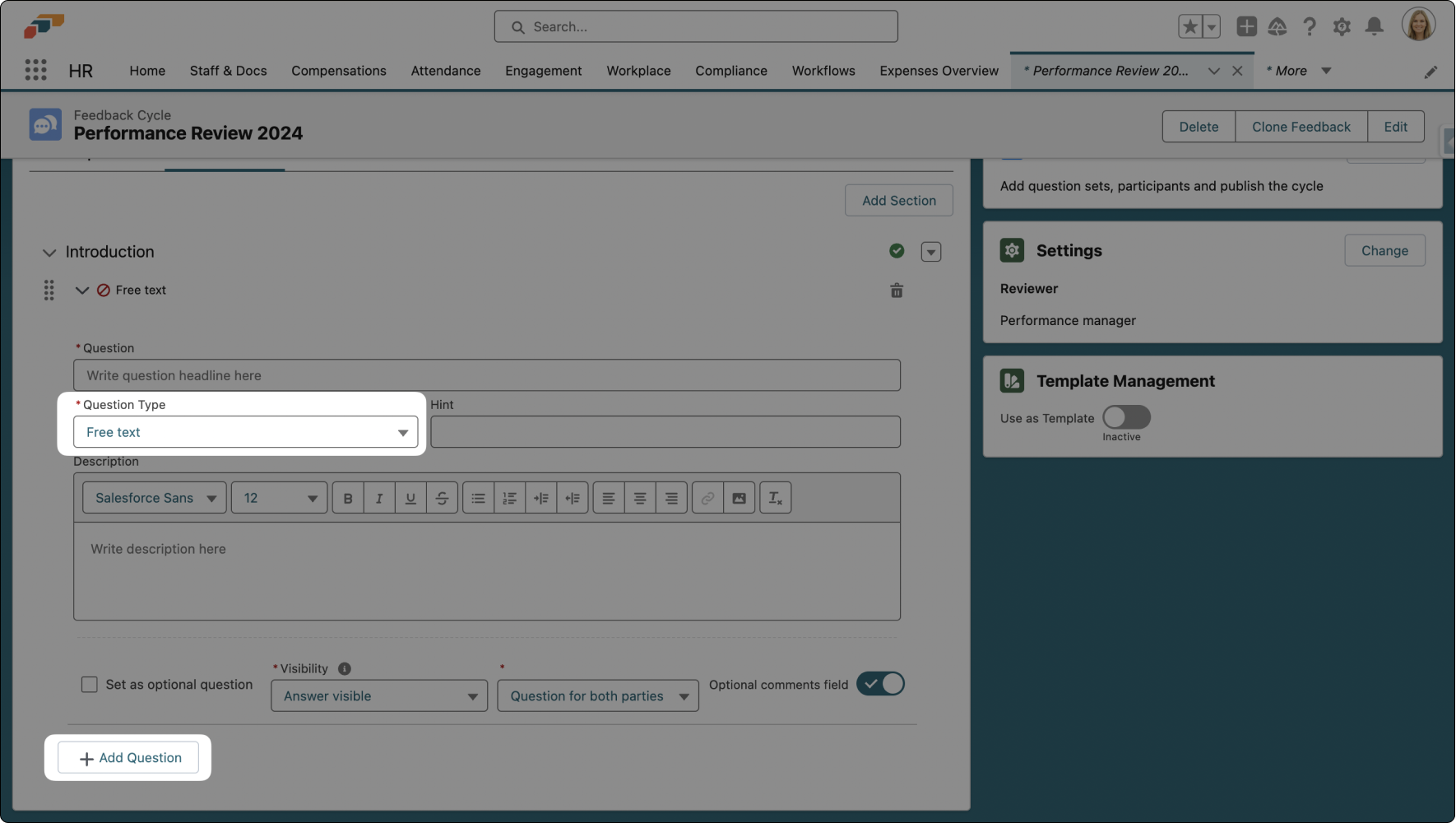Toggle the Optional comments field switch
The height and width of the screenshot is (823, 1456).
point(880,684)
